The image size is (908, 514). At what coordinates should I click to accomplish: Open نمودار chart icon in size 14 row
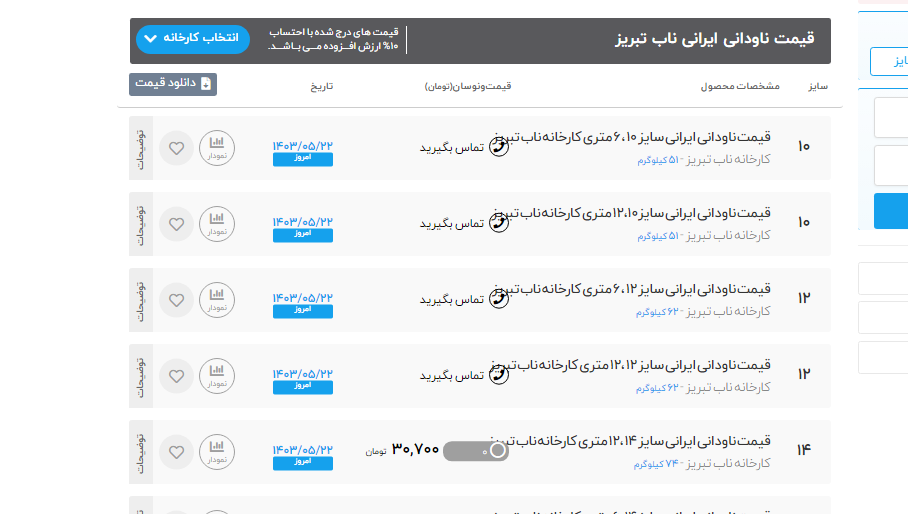pyautogui.click(x=217, y=452)
